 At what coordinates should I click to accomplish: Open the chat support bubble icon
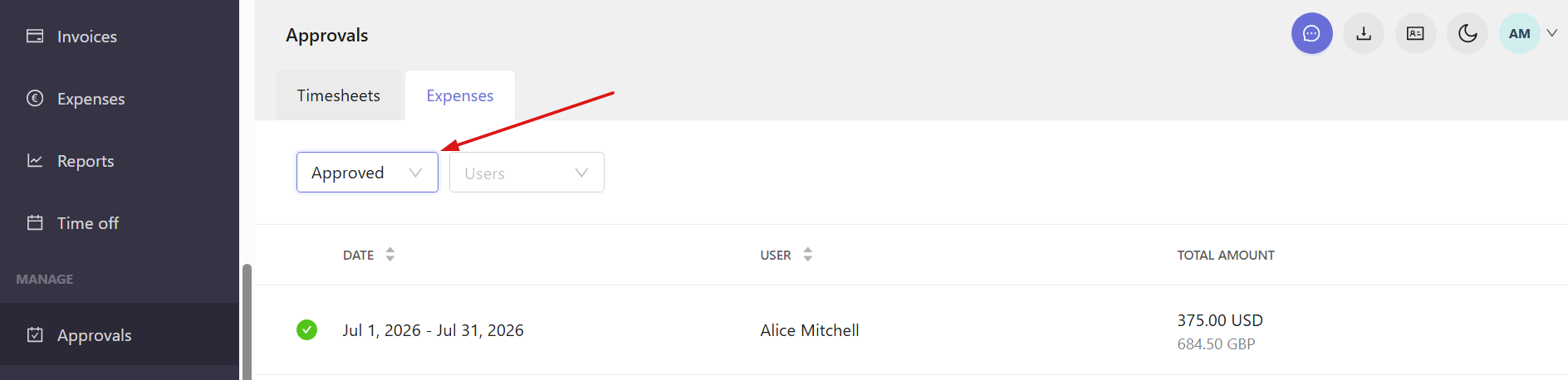[x=1311, y=33]
